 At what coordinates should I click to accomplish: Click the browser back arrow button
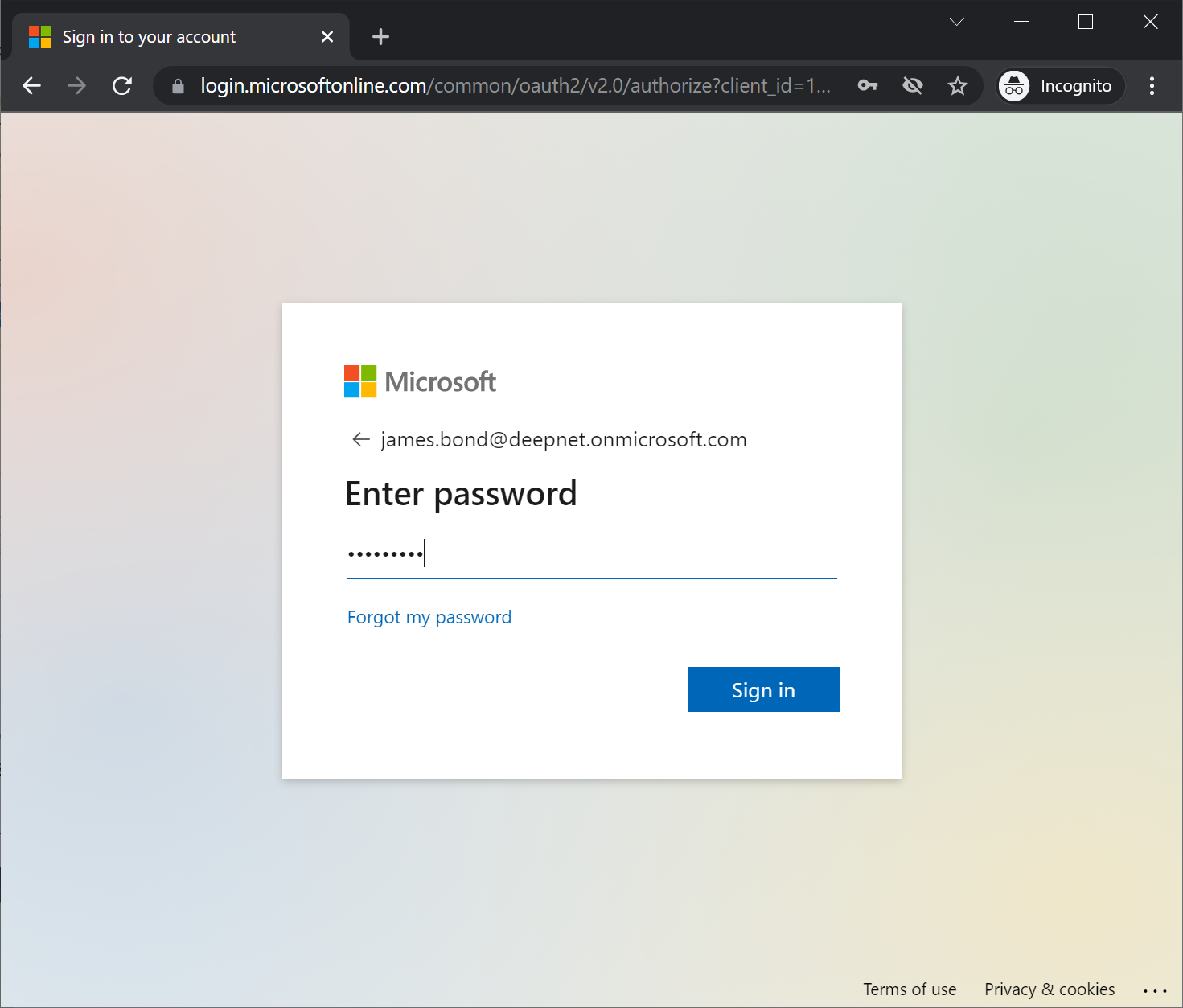(x=32, y=86)
